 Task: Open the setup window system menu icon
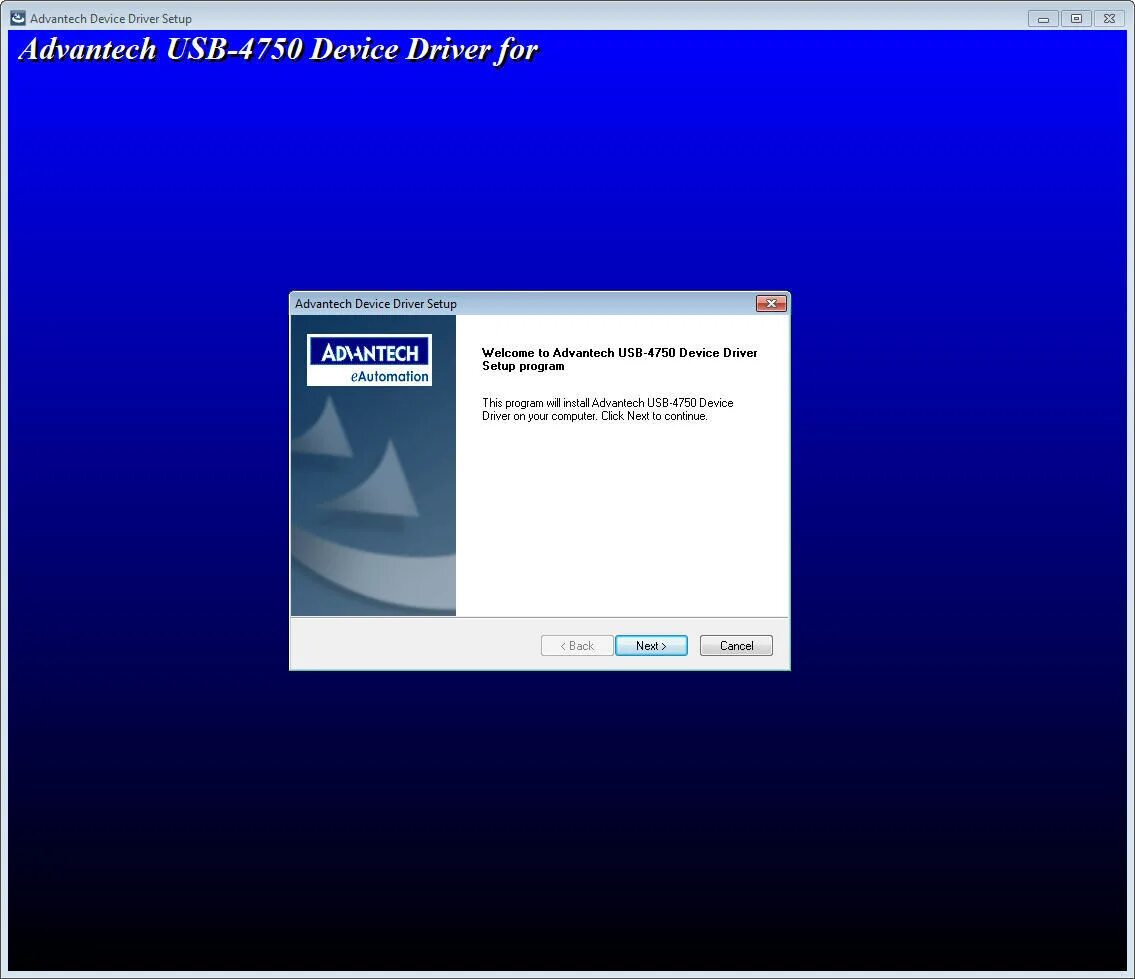click(x=17, y=18)
